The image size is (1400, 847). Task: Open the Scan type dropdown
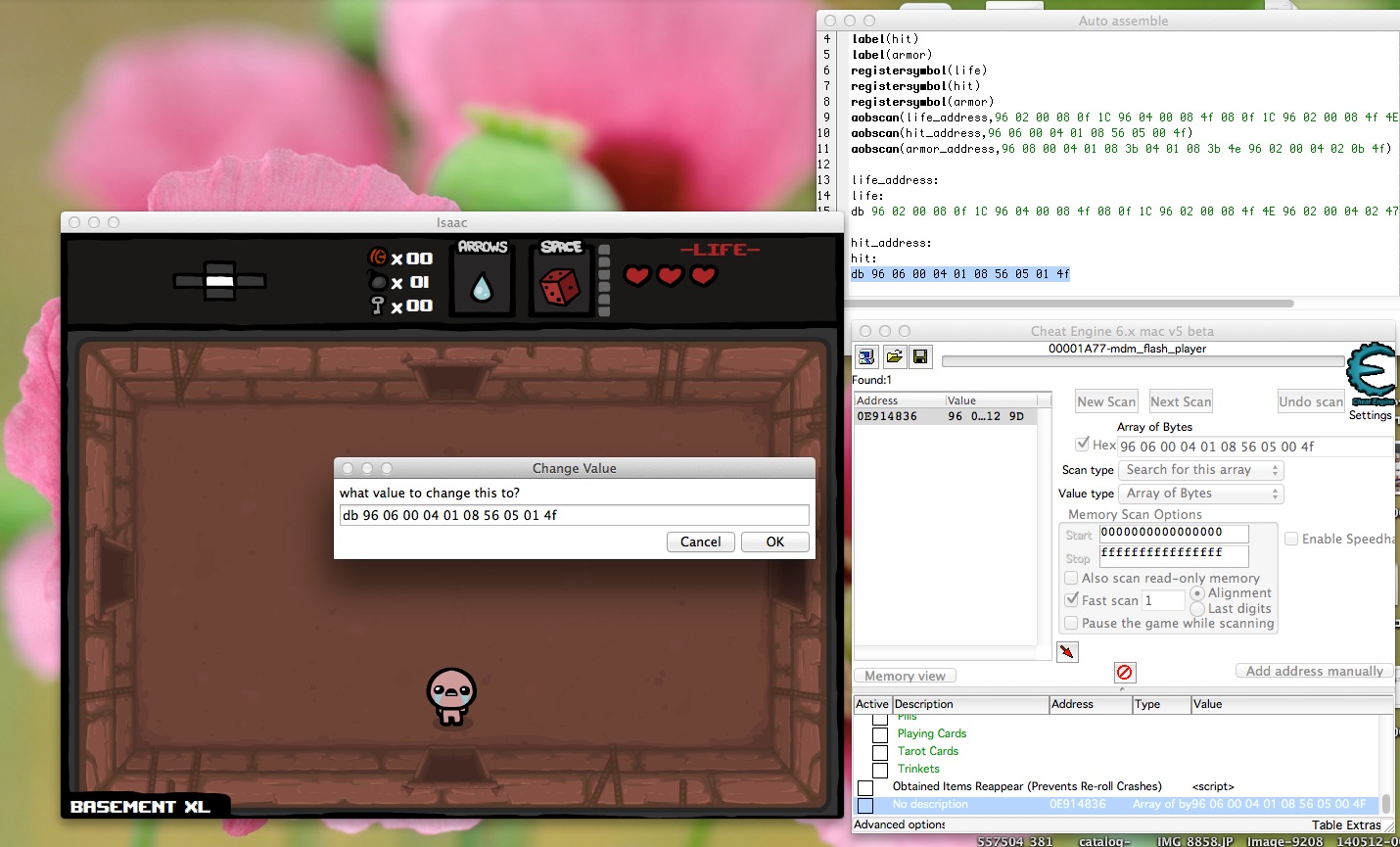(1201, 470)
